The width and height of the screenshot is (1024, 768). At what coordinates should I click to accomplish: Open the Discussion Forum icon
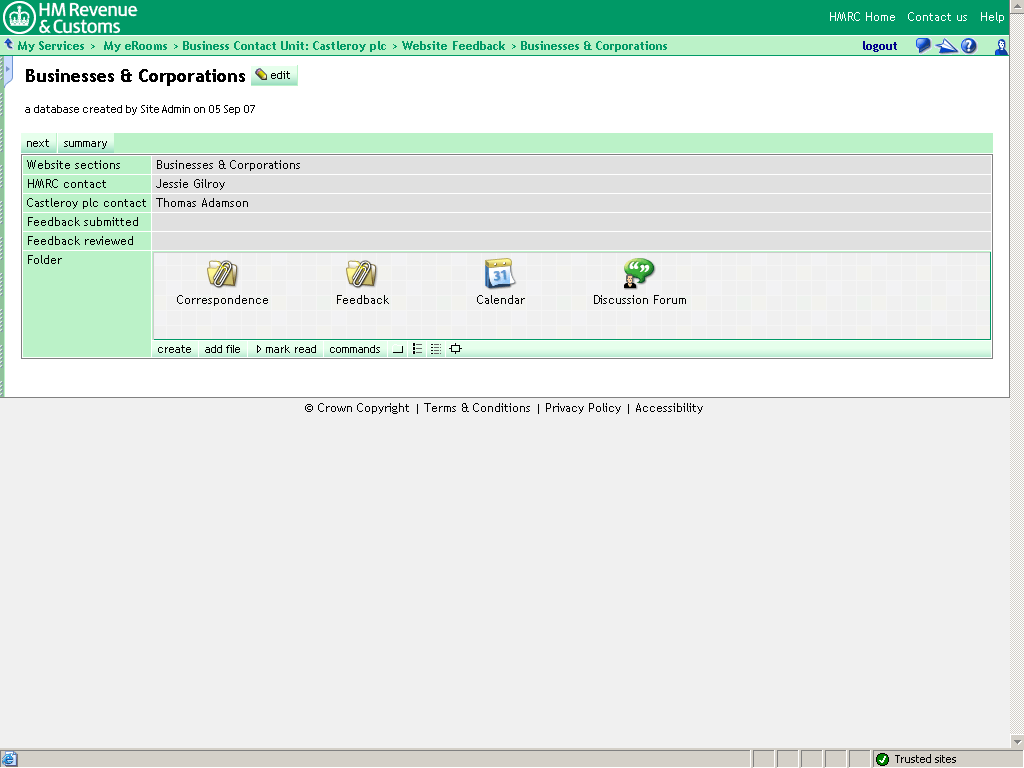638,273
